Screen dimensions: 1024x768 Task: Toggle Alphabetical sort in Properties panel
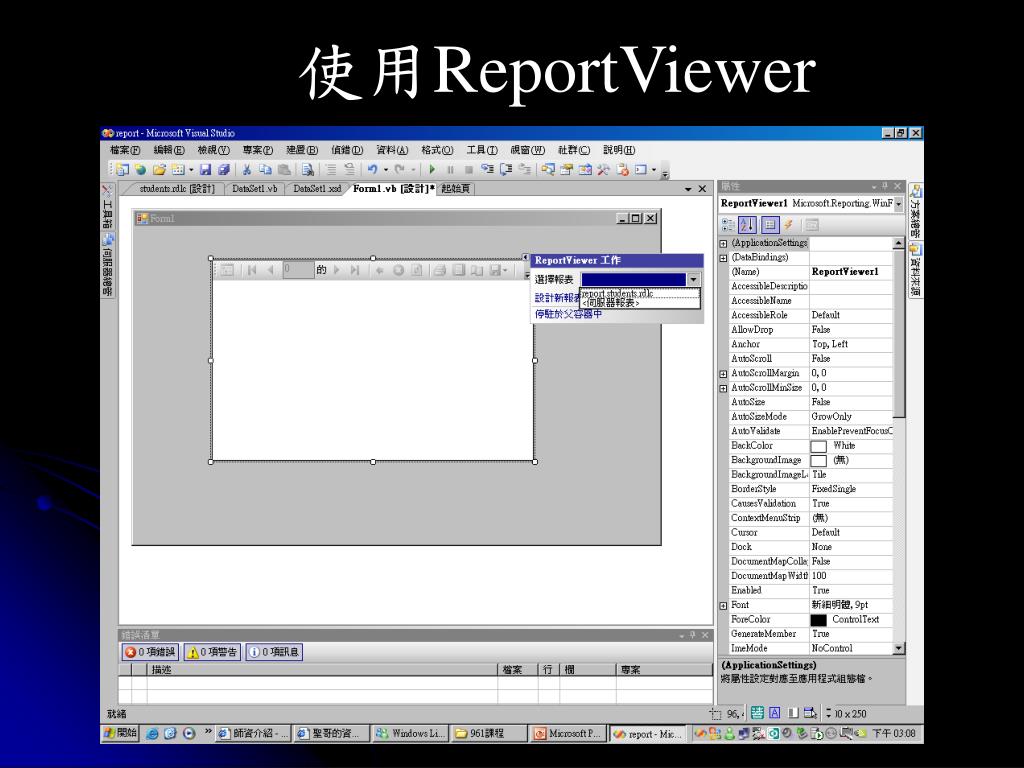(747, 225)
